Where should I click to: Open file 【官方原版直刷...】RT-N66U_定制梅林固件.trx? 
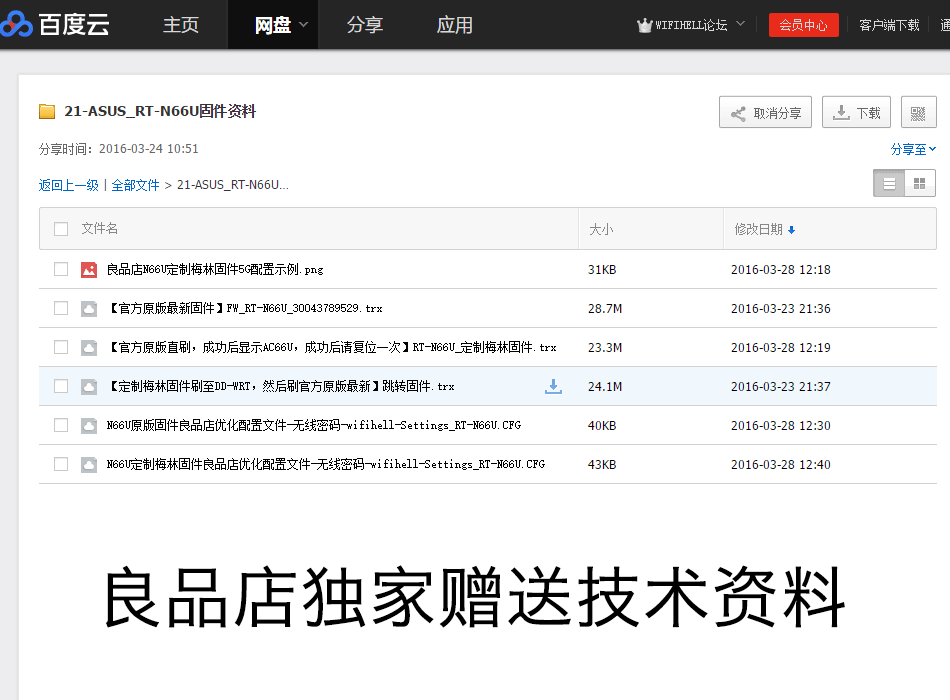coord(331,348)
